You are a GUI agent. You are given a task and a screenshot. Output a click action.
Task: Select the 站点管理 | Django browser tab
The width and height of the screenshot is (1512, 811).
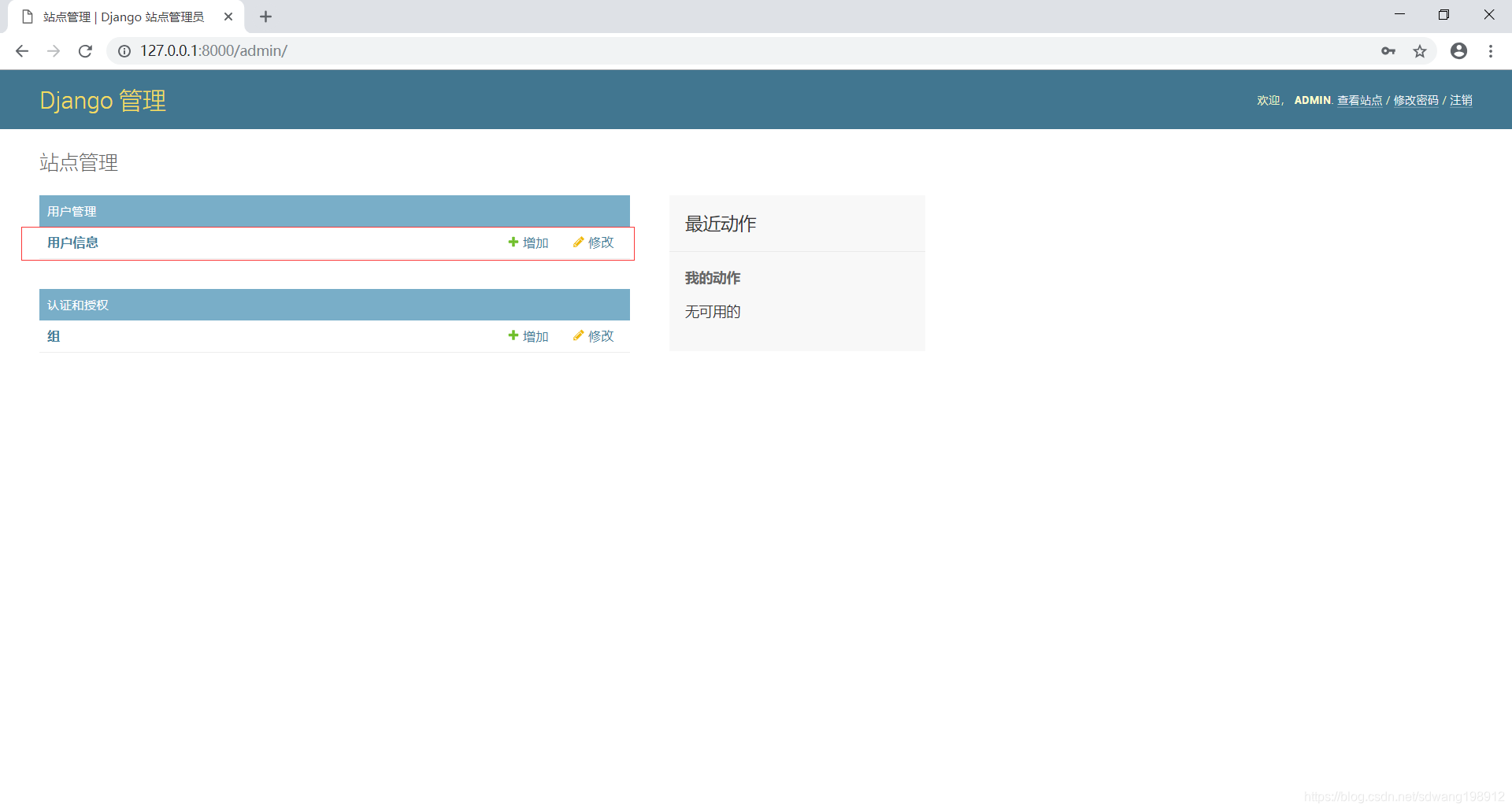(x=126, y=17)
